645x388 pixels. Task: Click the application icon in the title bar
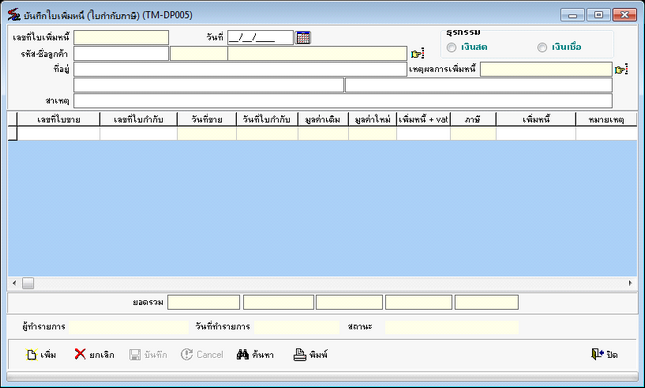tap(14, 15)
